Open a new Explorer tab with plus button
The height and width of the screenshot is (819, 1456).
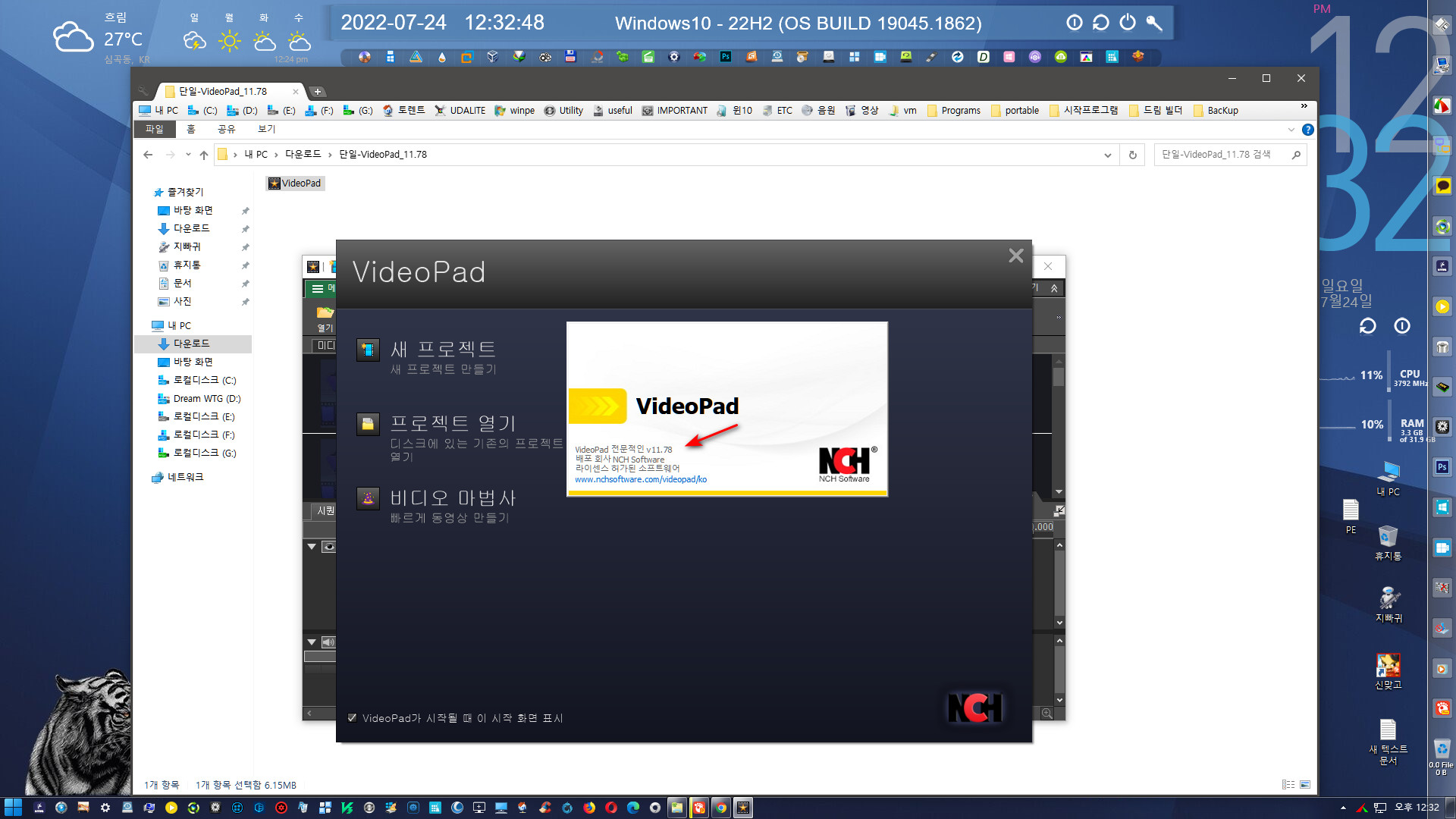coord(318,92)
